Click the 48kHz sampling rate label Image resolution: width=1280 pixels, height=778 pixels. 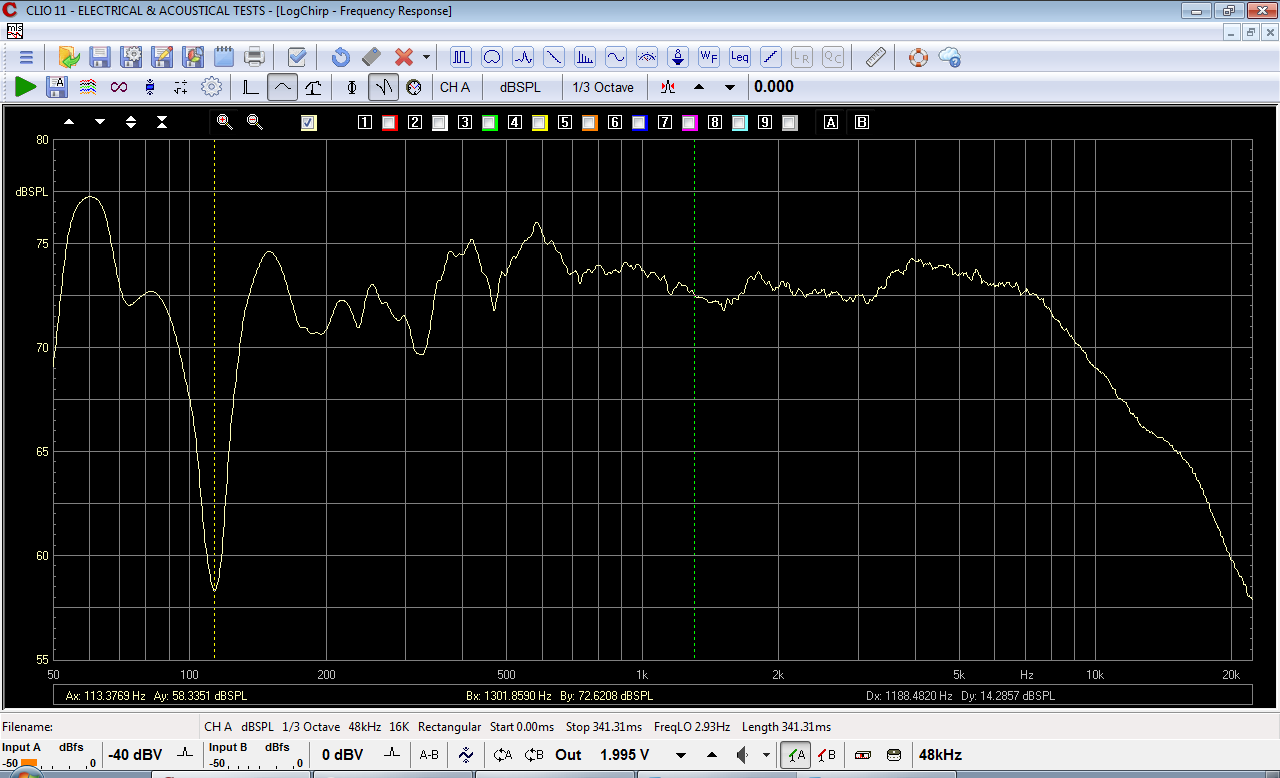[940, 755]
